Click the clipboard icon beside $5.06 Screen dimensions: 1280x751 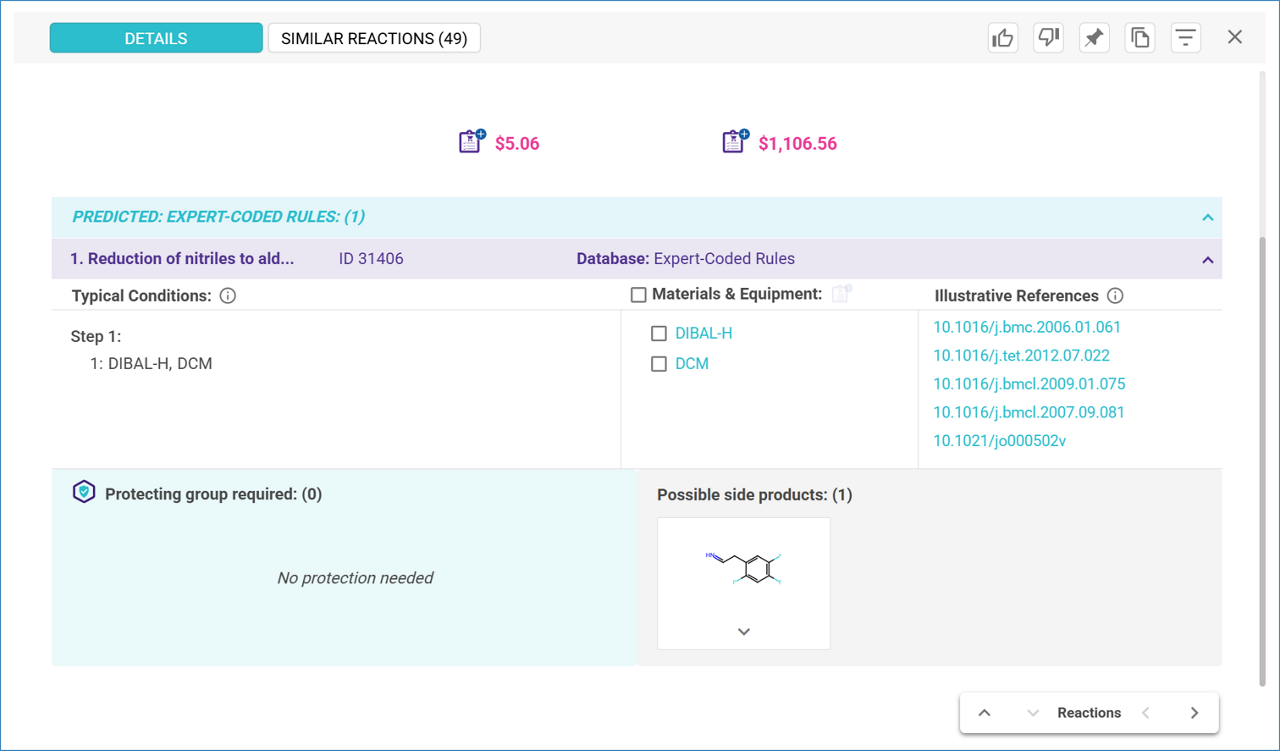[470, 142]
